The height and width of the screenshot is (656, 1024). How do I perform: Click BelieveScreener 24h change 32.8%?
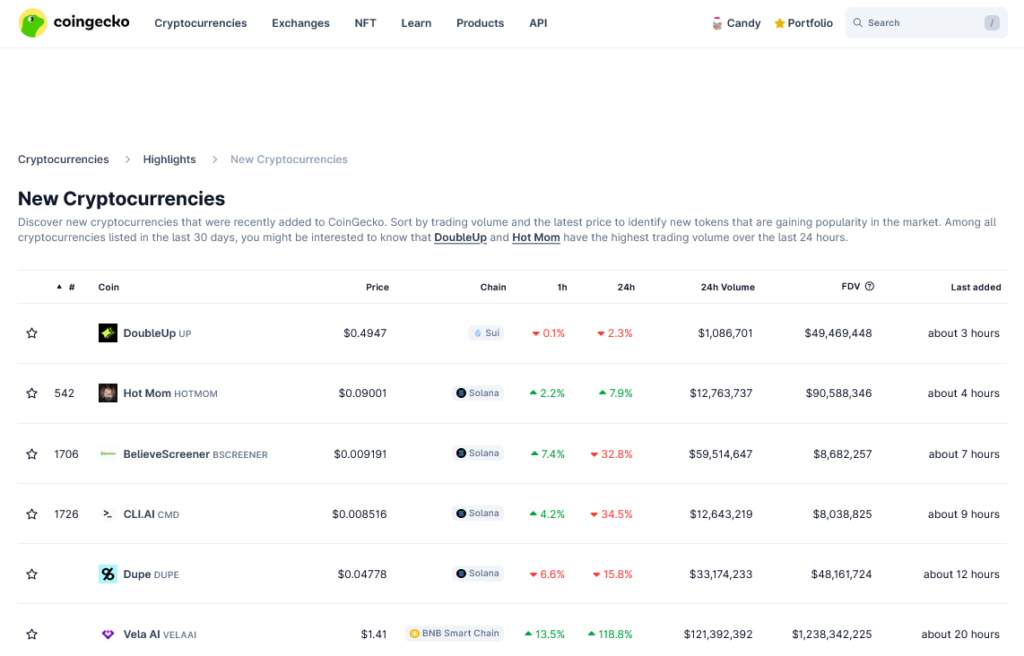[x=611, y=453]
